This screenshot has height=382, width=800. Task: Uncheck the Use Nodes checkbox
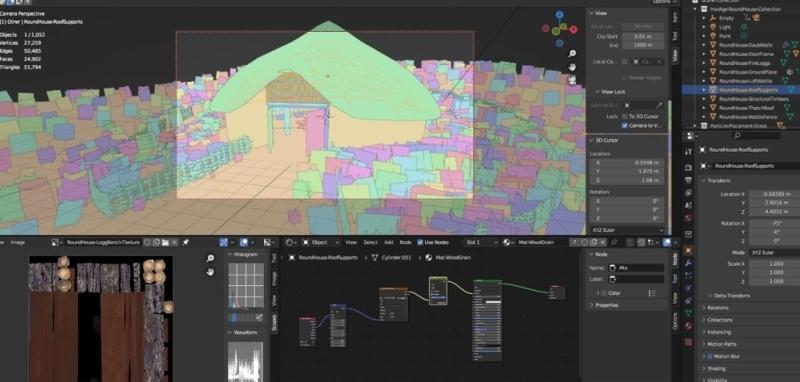coord(420,242)
